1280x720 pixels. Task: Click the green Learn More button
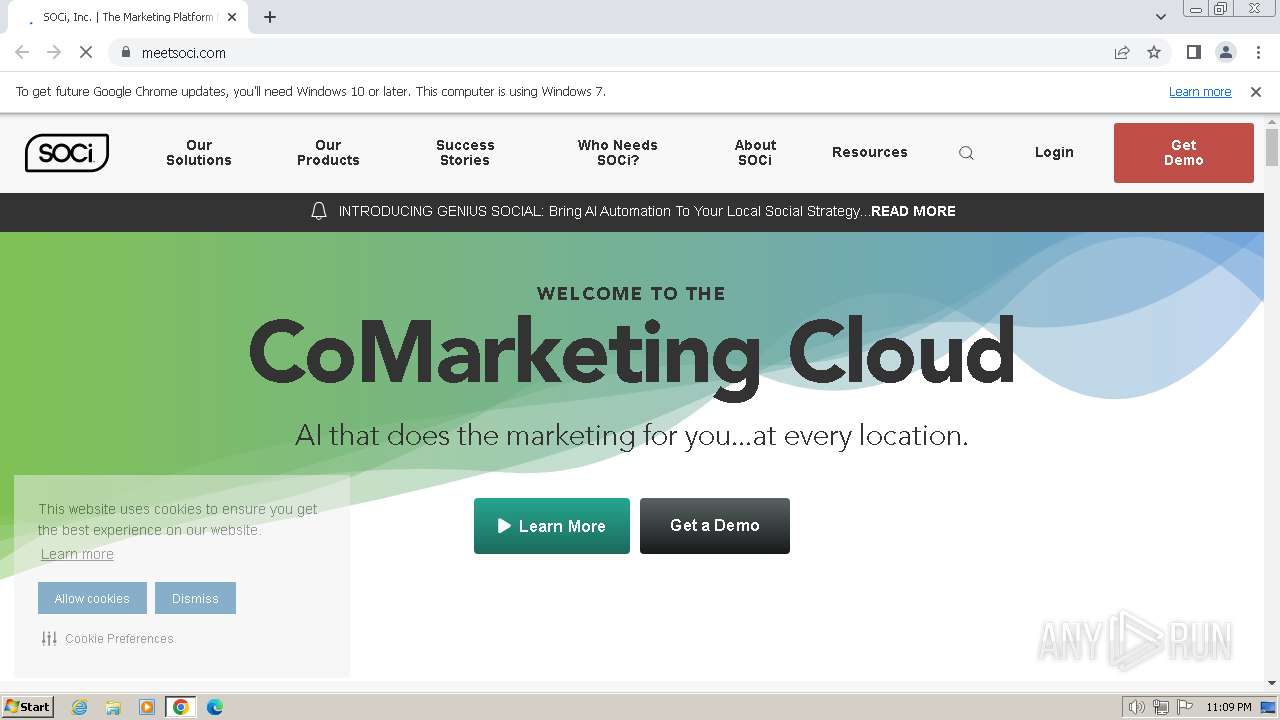pos(552,526)
